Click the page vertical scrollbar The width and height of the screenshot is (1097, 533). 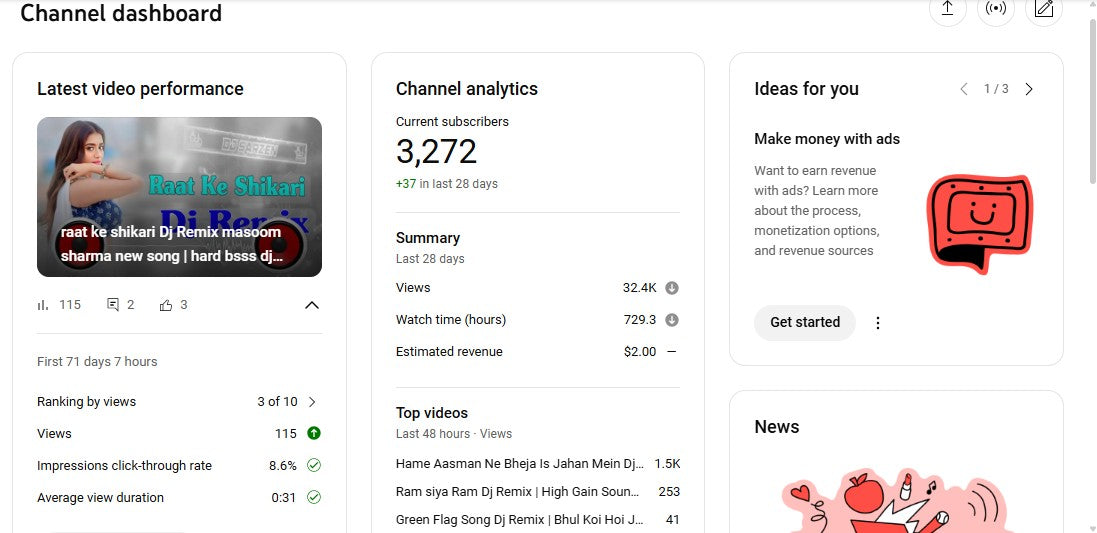(1090, 100)
